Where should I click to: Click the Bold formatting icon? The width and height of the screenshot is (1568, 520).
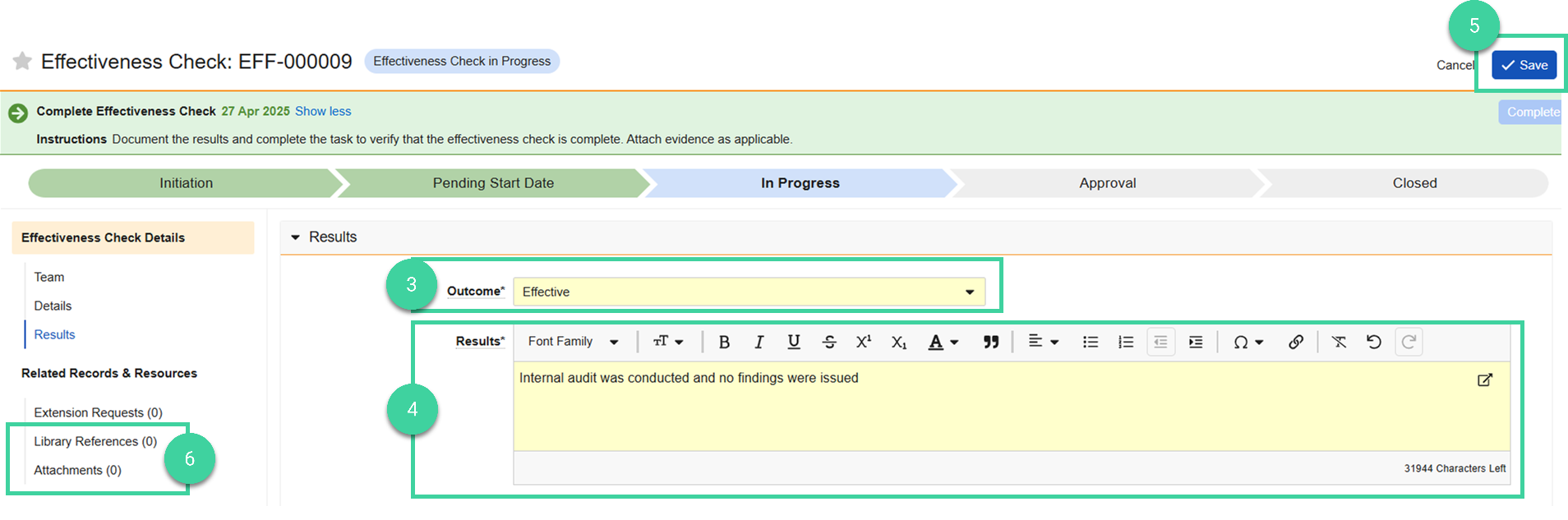724,342
